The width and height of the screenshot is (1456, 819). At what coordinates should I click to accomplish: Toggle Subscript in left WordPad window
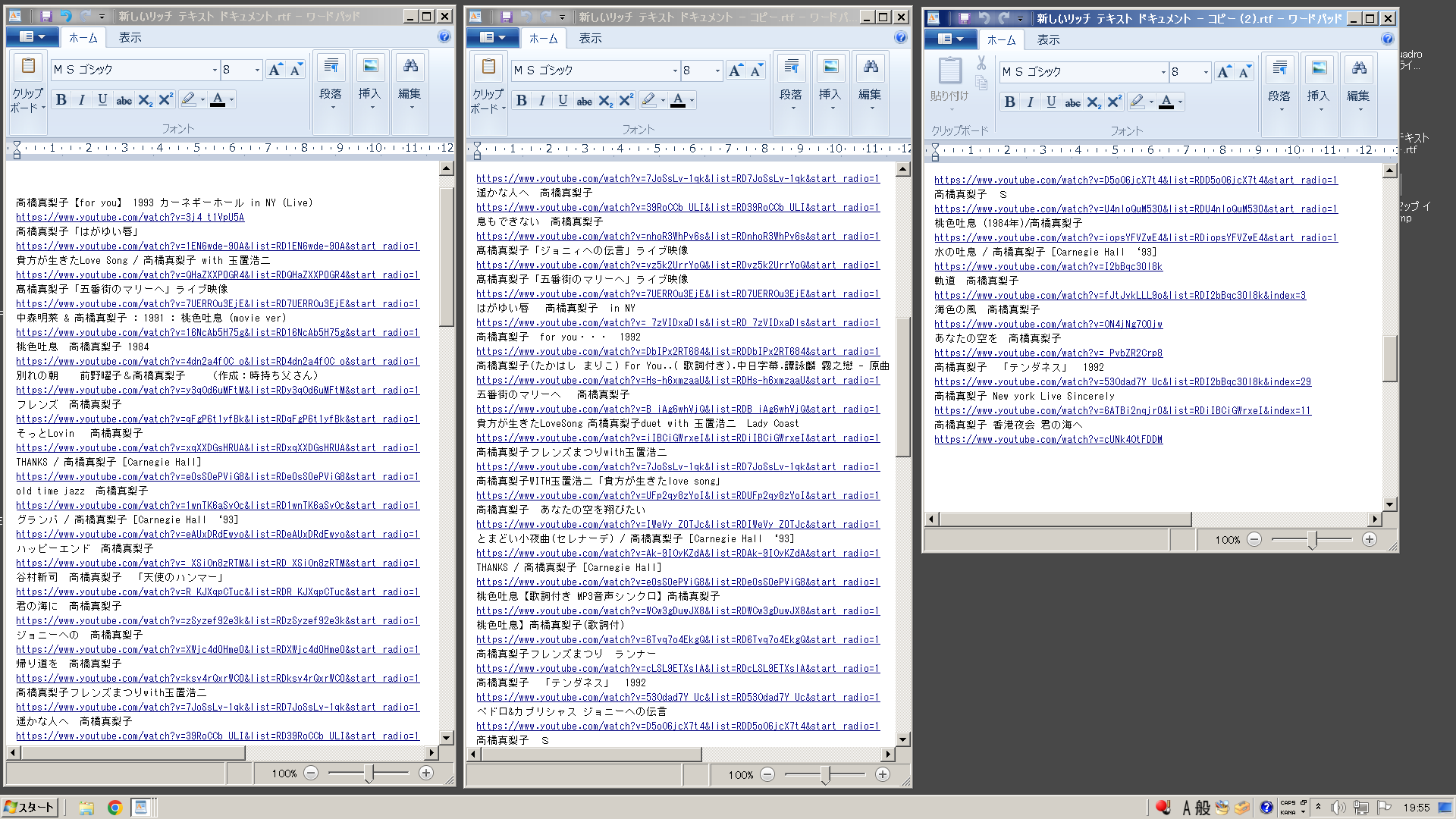point(145,99)
